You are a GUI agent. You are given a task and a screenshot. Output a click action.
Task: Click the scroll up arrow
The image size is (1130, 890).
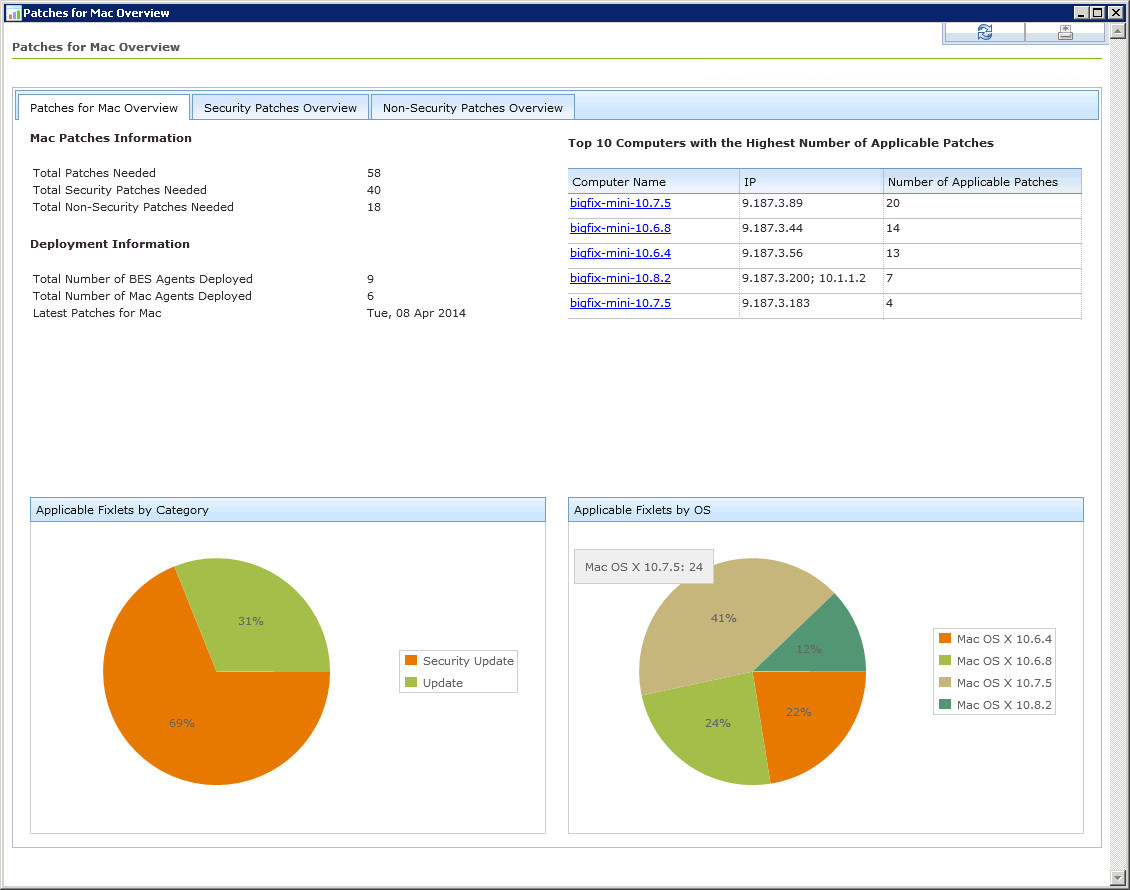click(1119, 32)
